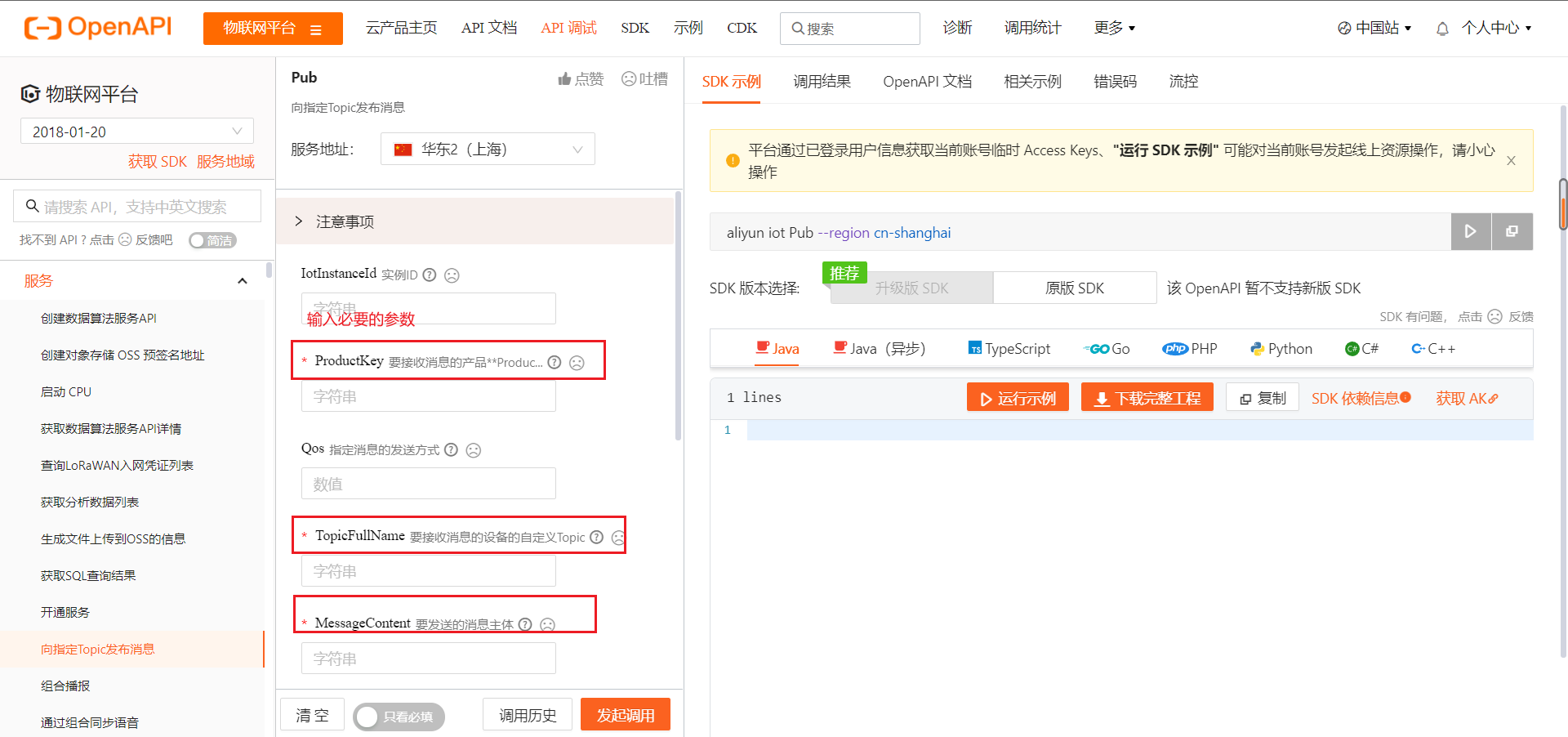Click the 运行示例 button
The height and width of the screenshot is (737, 1568).
point(1018,398)
